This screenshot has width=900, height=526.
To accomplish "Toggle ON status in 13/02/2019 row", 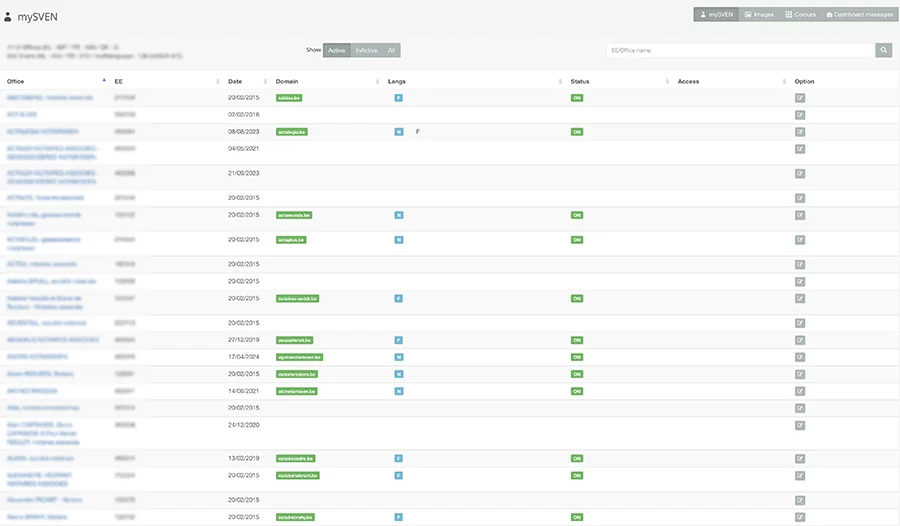I will point(577,458).
